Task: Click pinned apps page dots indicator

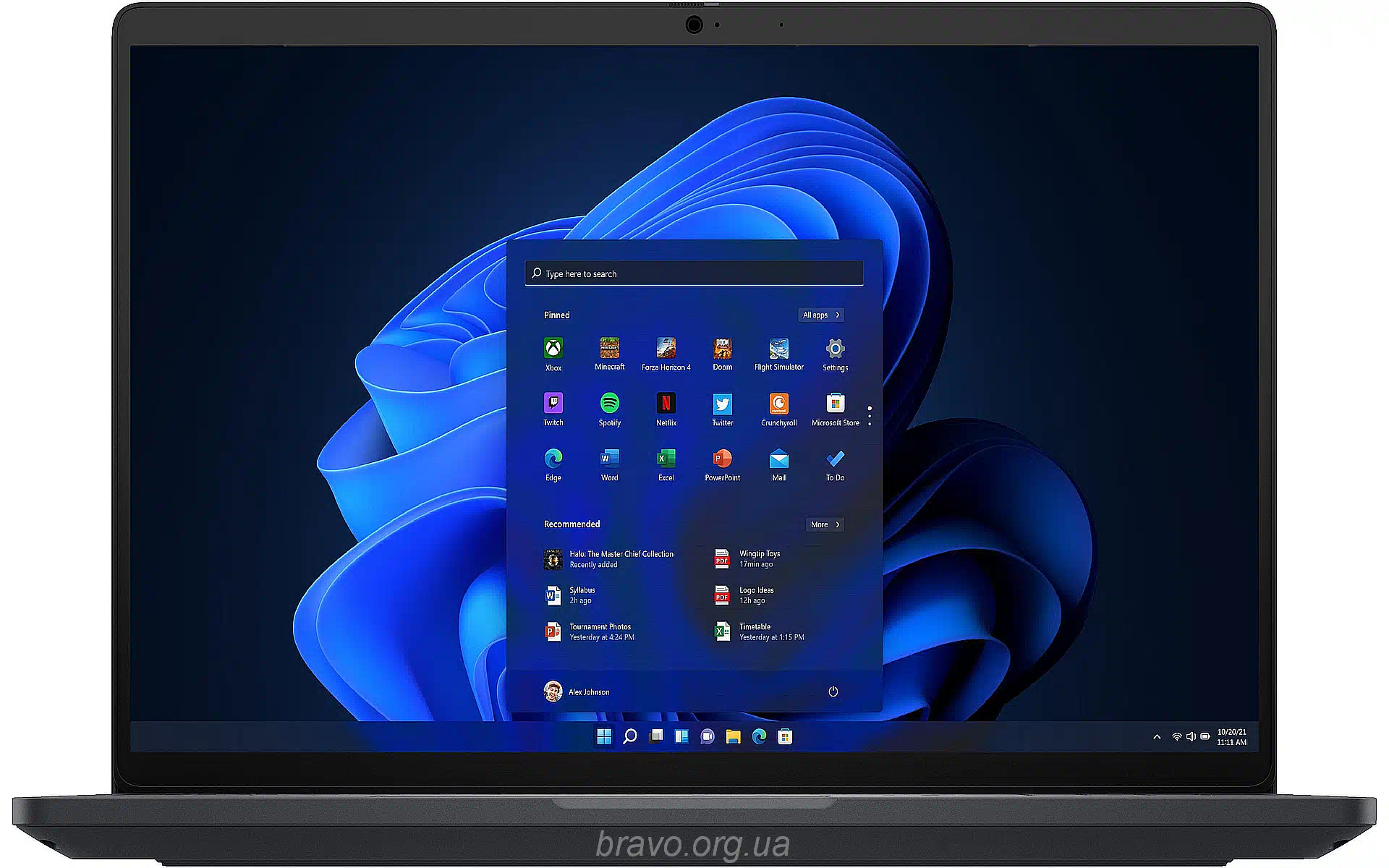Action: (869, 416)
